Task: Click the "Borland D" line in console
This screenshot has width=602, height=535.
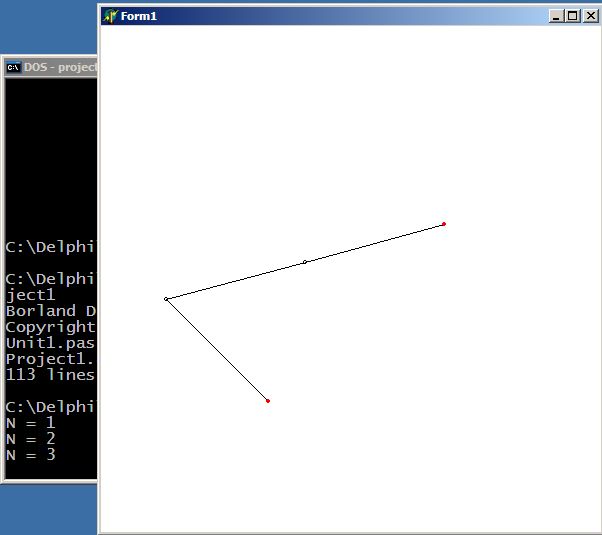Action: [50, 311]
